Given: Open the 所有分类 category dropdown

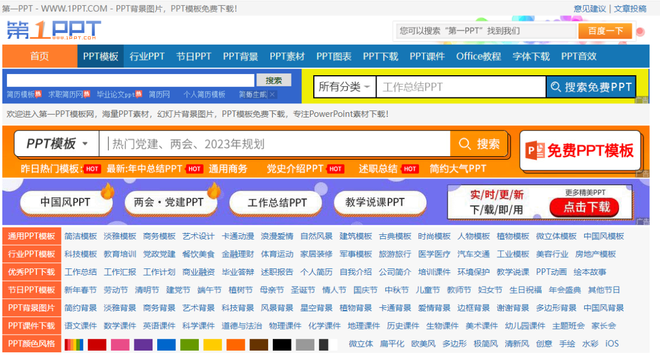Looking at the screenshot, I should tap(344, 87).
